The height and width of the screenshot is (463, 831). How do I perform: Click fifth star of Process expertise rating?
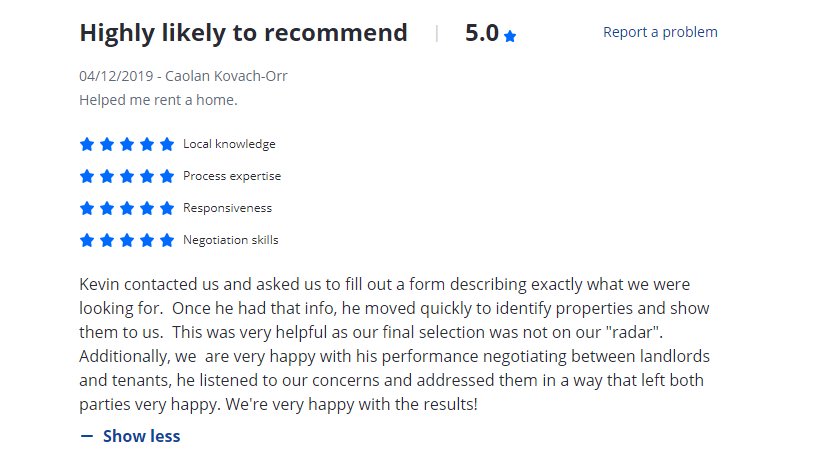(x=167, y=176)
